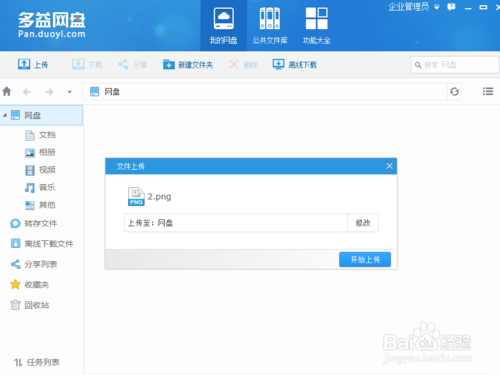Open 文档 category in sidebar
This screenshot has width=500, height=375.
[40, 135]
